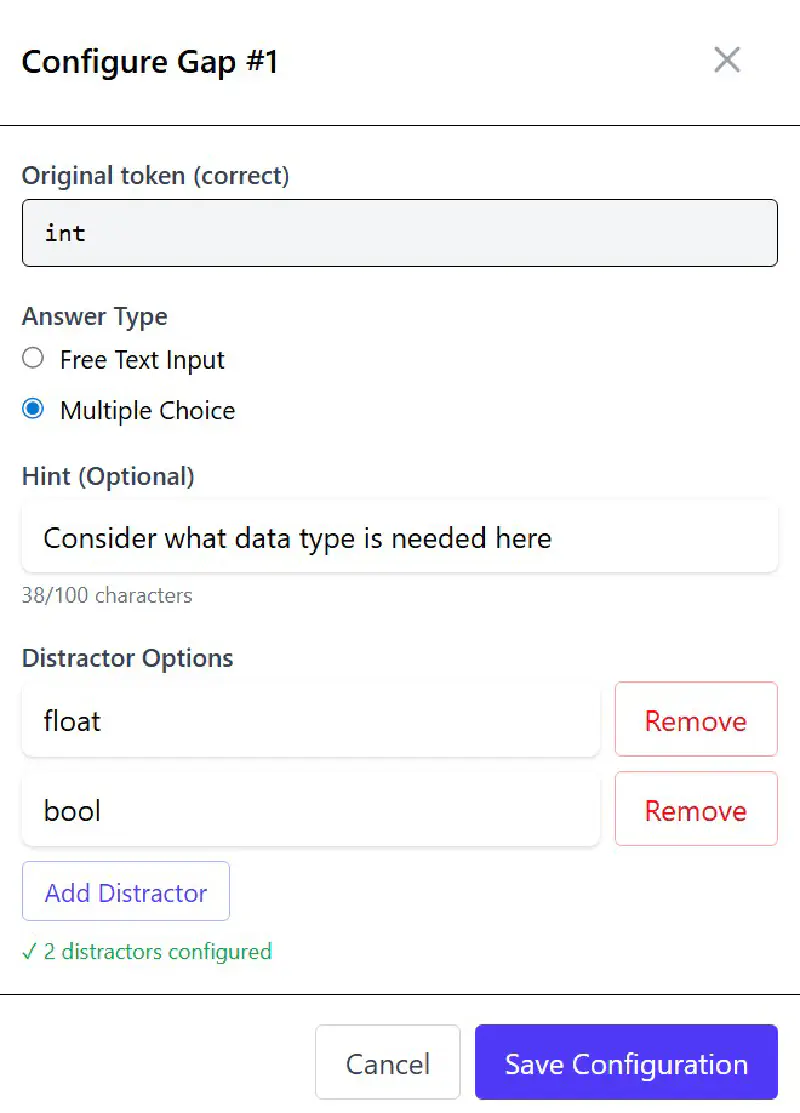The width and height of the screenshot is (800, 1113).
Task: Click Add Distractor to add a new option
Action: (x=125, y=891)
